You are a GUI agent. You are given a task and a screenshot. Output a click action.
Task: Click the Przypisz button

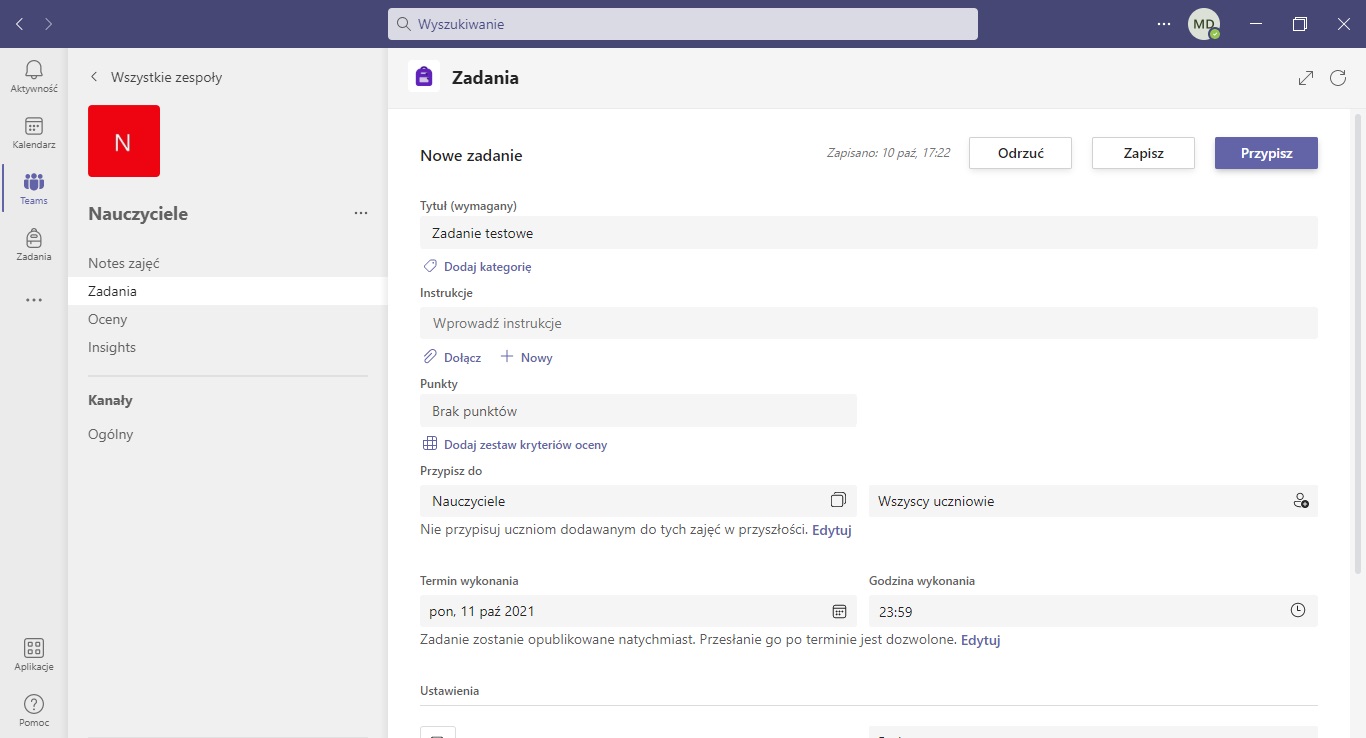pos(1266,153)
